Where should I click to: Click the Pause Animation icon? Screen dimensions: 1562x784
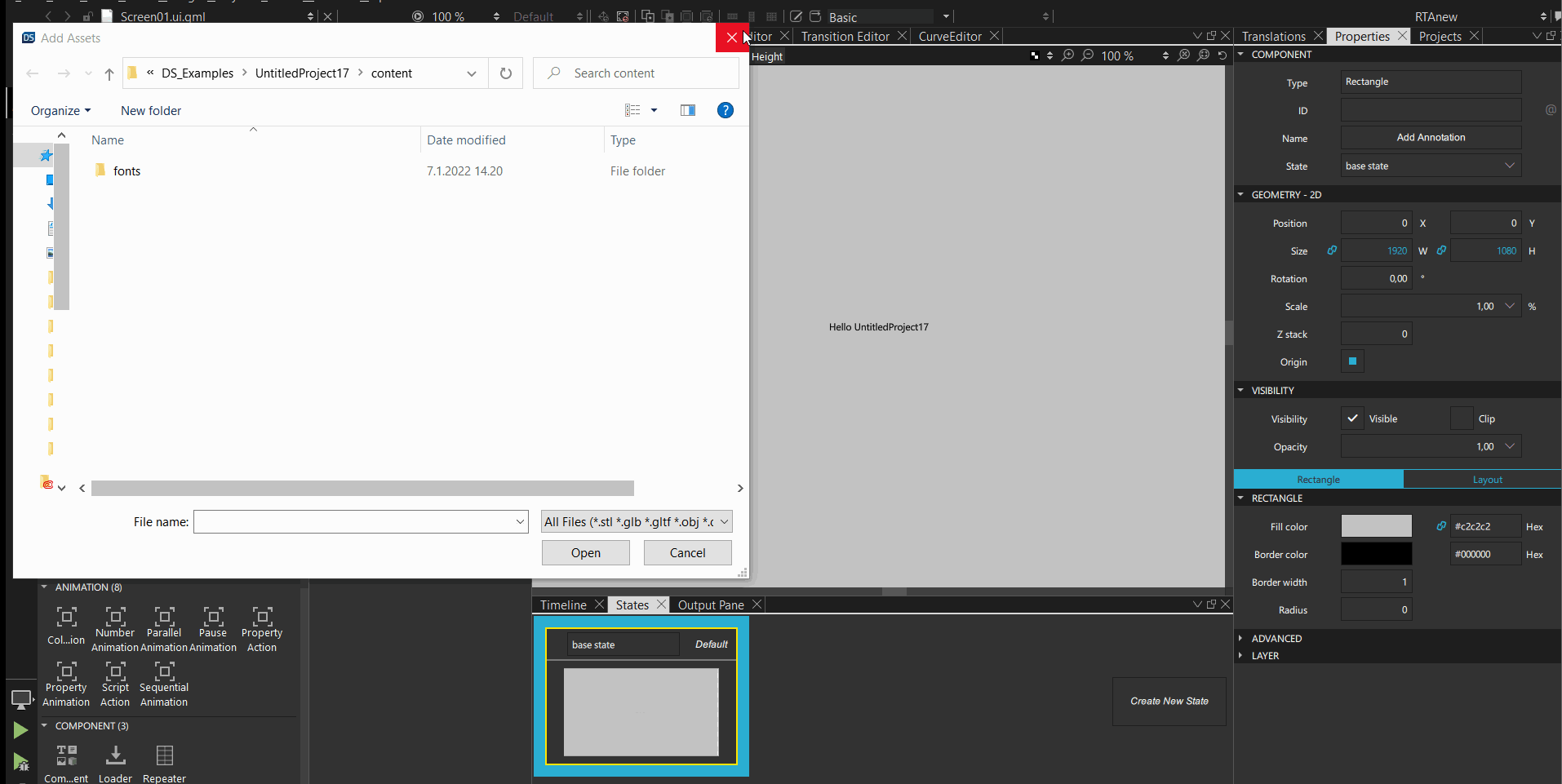point(213,617)
